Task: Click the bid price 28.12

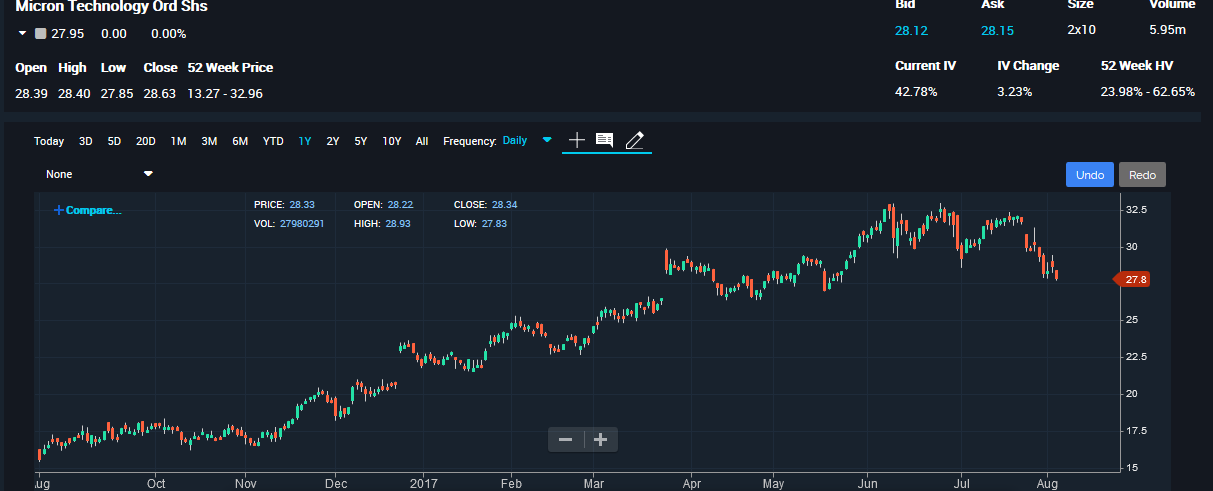Action: click(911, 31)
